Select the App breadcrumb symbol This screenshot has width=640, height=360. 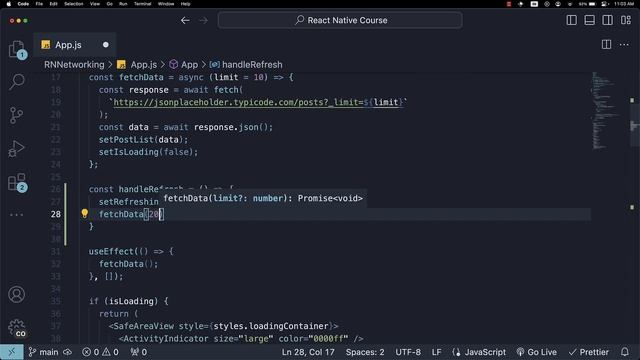click(183, 64)
